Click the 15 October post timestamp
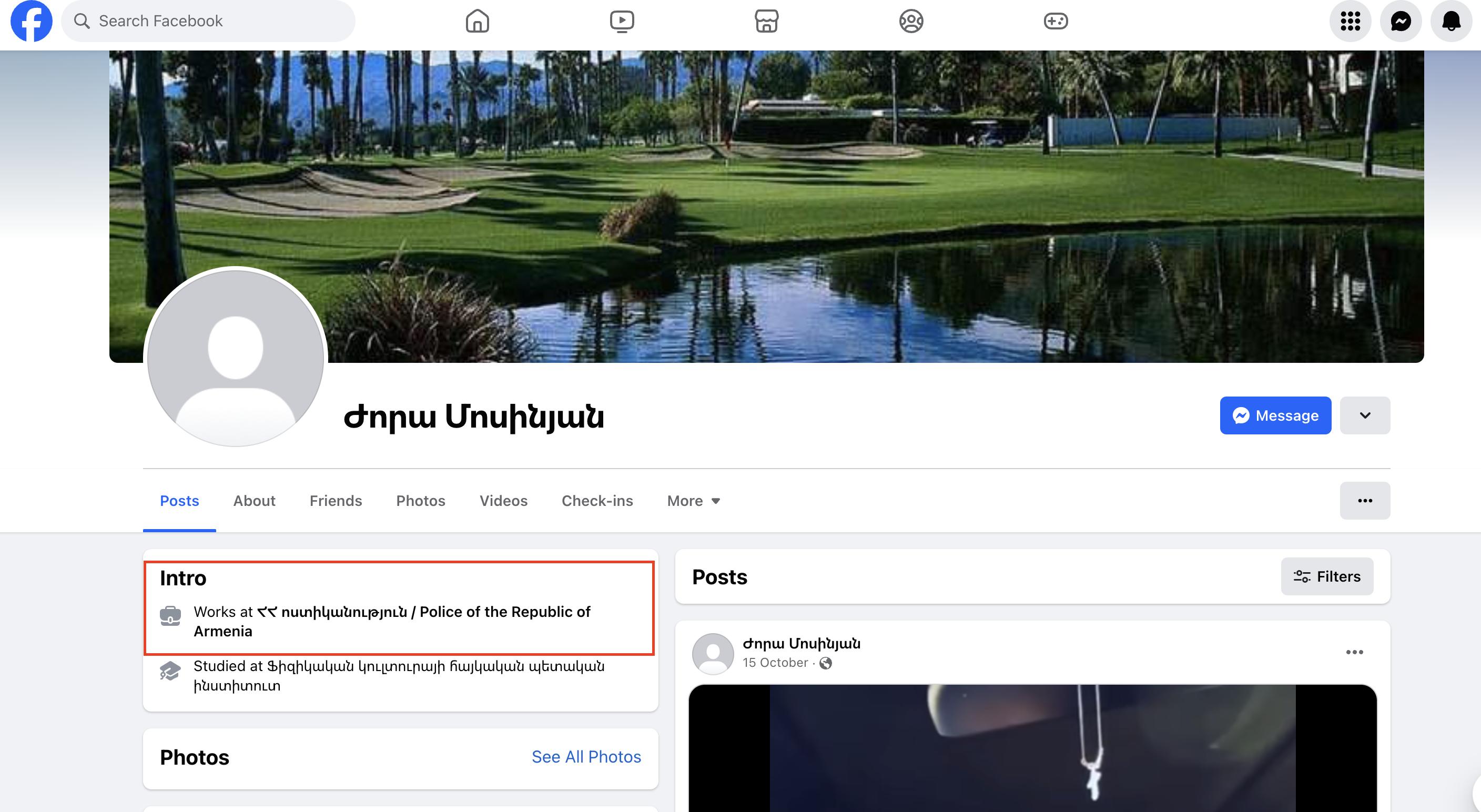1481x812 pixels. tap(775, 663)
